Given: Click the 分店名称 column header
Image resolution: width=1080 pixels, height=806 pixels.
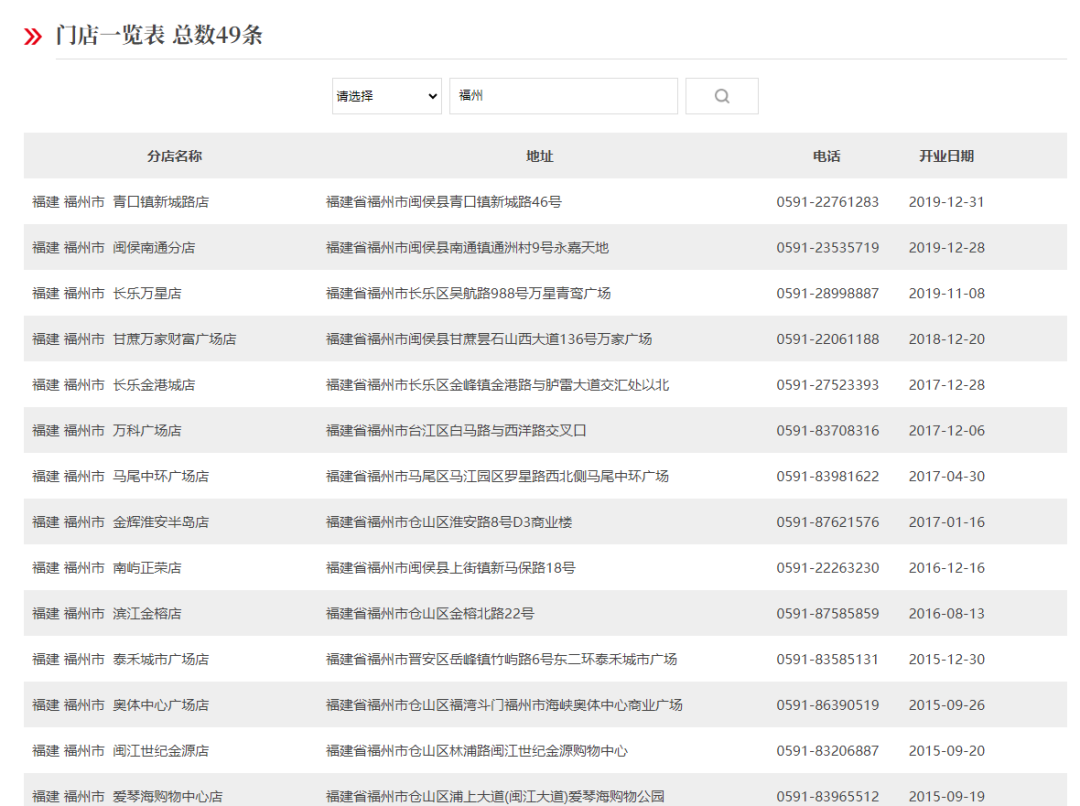Looking at the screenshot, I should pyautogui.click(x=174, y=156).
